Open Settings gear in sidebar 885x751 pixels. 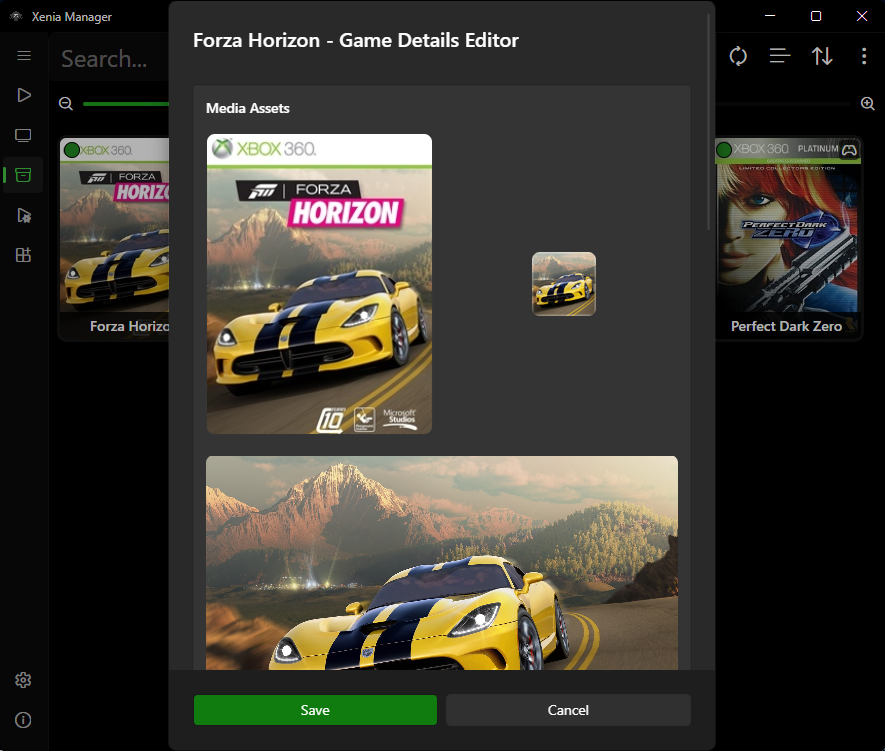(x=23, y=680)
